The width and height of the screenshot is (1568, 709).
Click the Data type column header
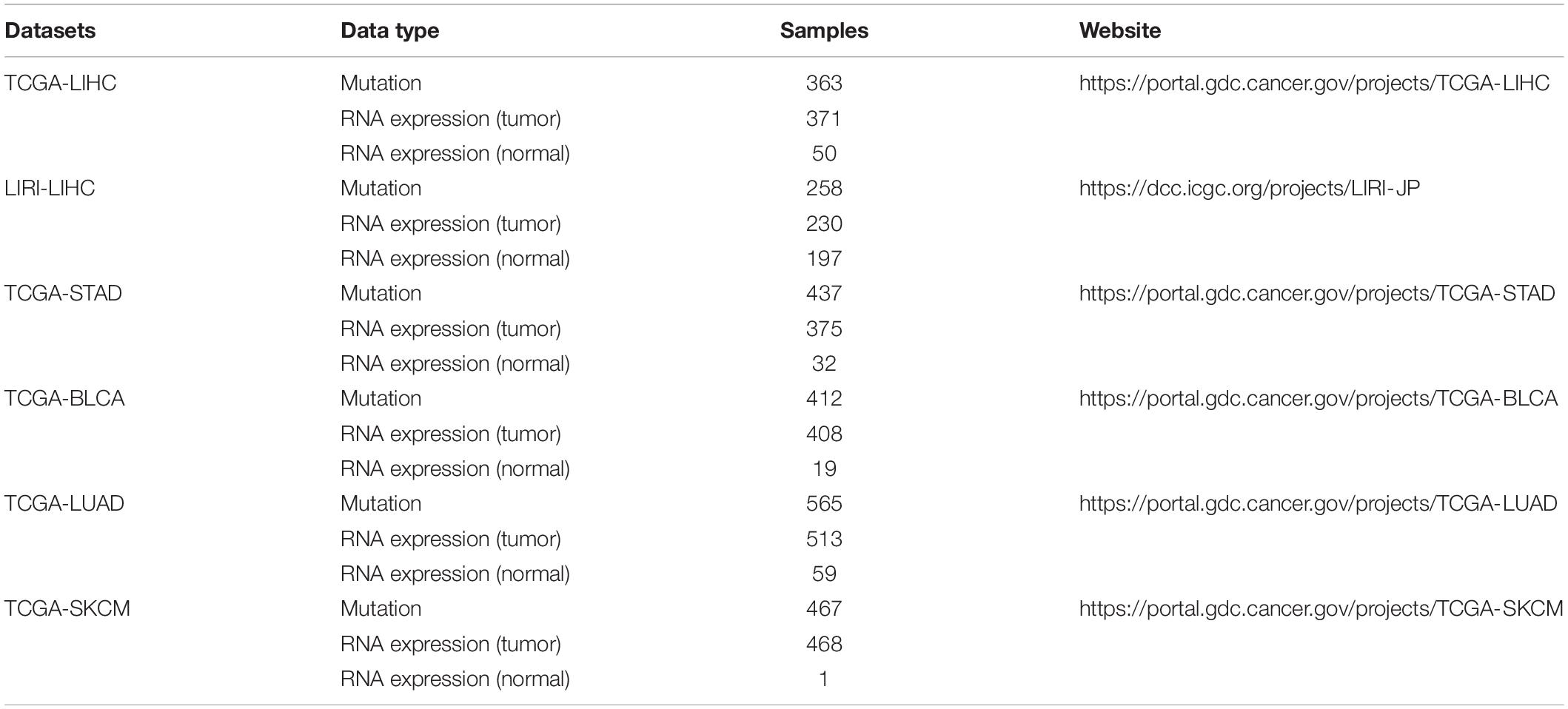pyautogui.click(x=390, y=30)
